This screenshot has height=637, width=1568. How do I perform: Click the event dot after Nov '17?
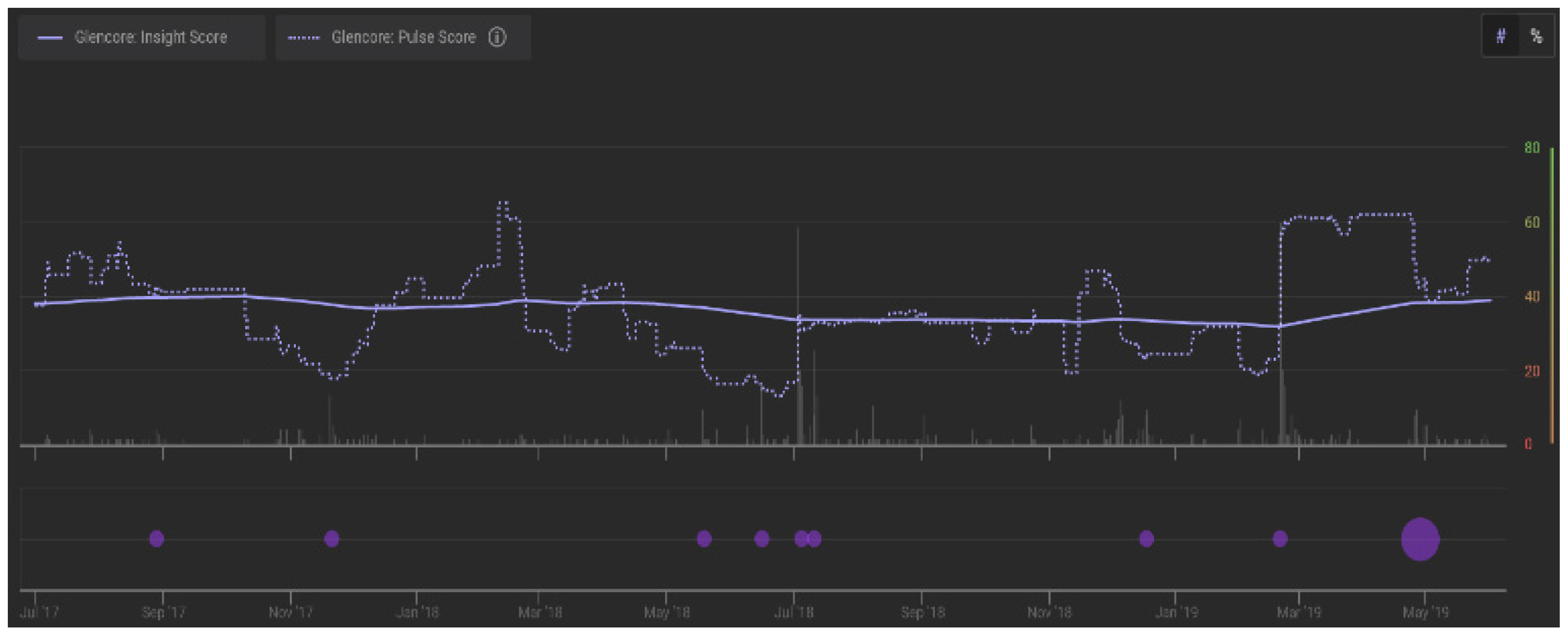tap(331, 538)
